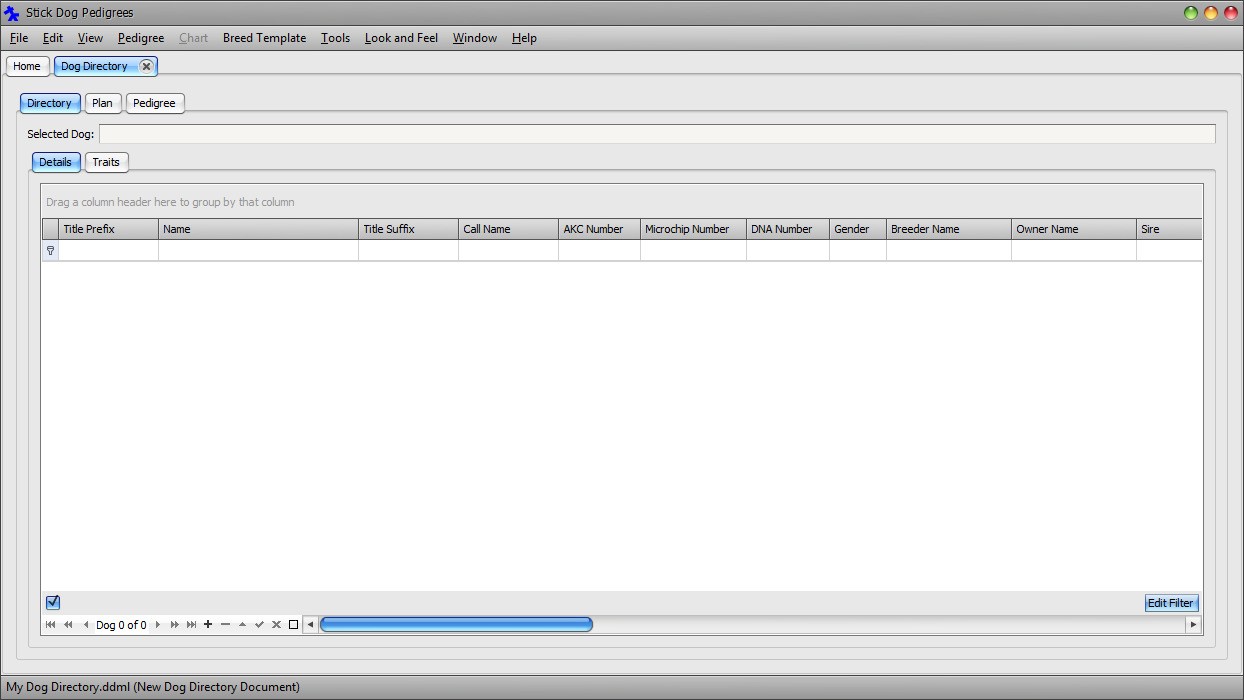Toggle the filter enabled checkbox

tap(53, 602)
